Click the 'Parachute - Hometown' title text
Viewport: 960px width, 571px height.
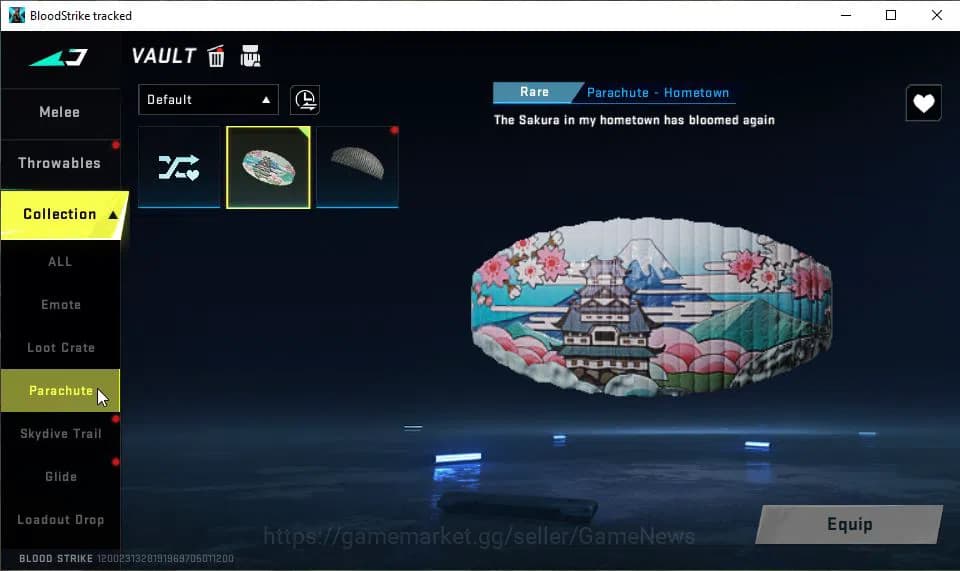[x=658, y=92]
